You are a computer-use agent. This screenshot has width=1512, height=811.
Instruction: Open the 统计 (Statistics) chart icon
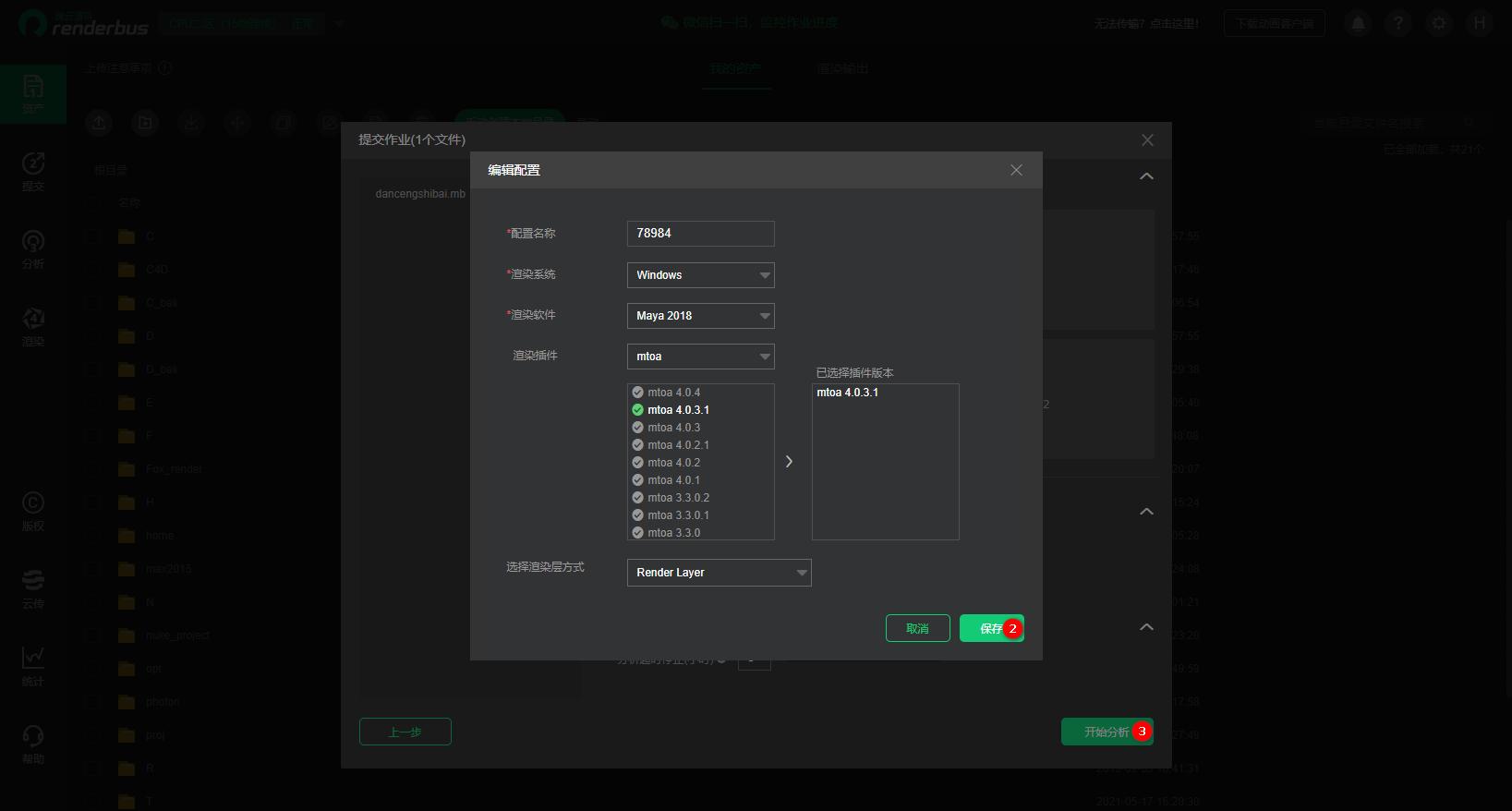coord(33,665)
